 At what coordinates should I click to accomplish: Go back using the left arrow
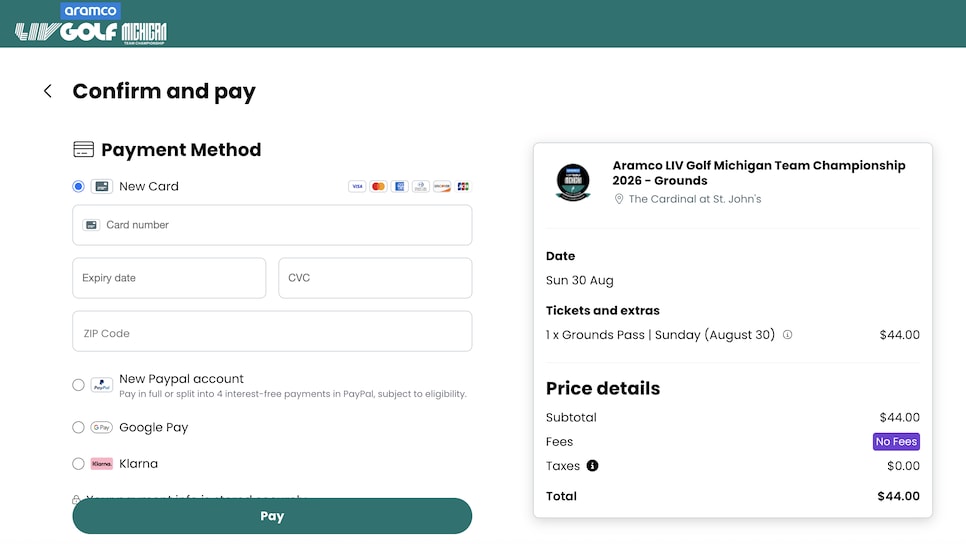click(47, 91)
